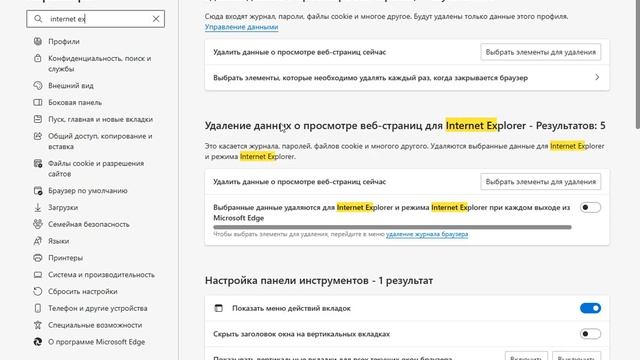
Task: Click the search magnifier icon in settings
Action: point(38,19)
